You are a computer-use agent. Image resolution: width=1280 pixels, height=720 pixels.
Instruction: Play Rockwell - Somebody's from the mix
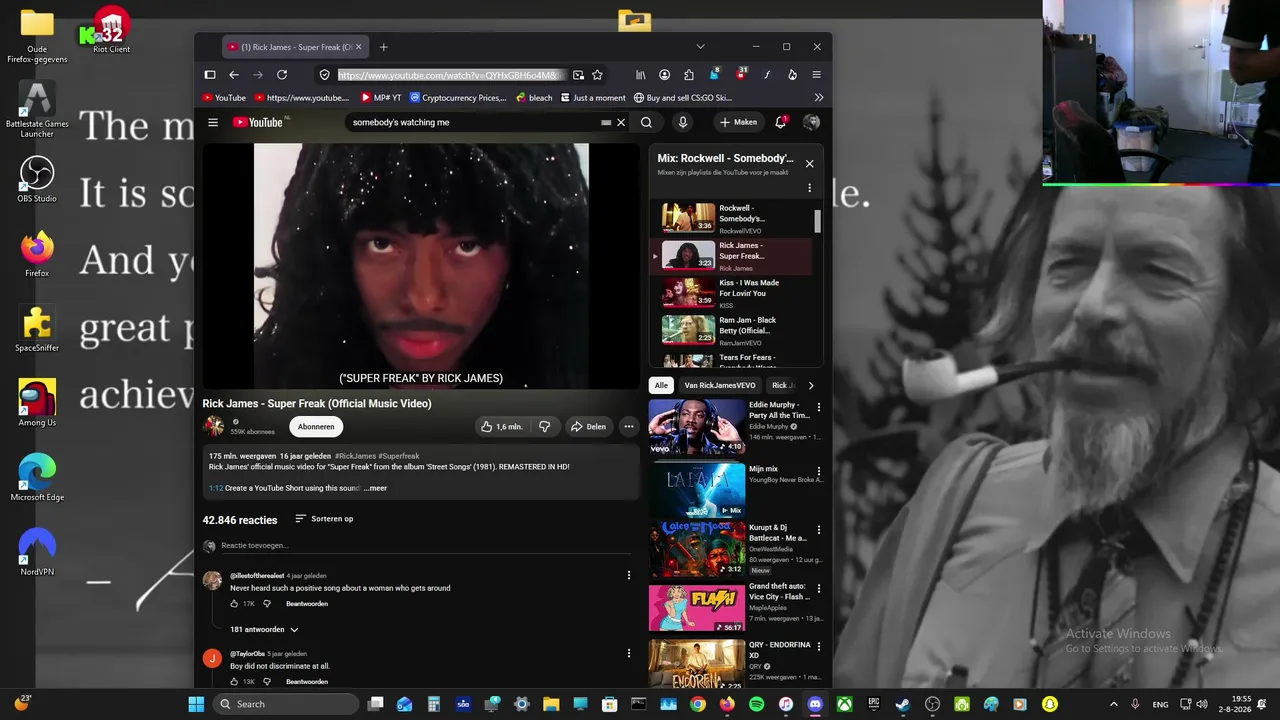coord(732,218)
